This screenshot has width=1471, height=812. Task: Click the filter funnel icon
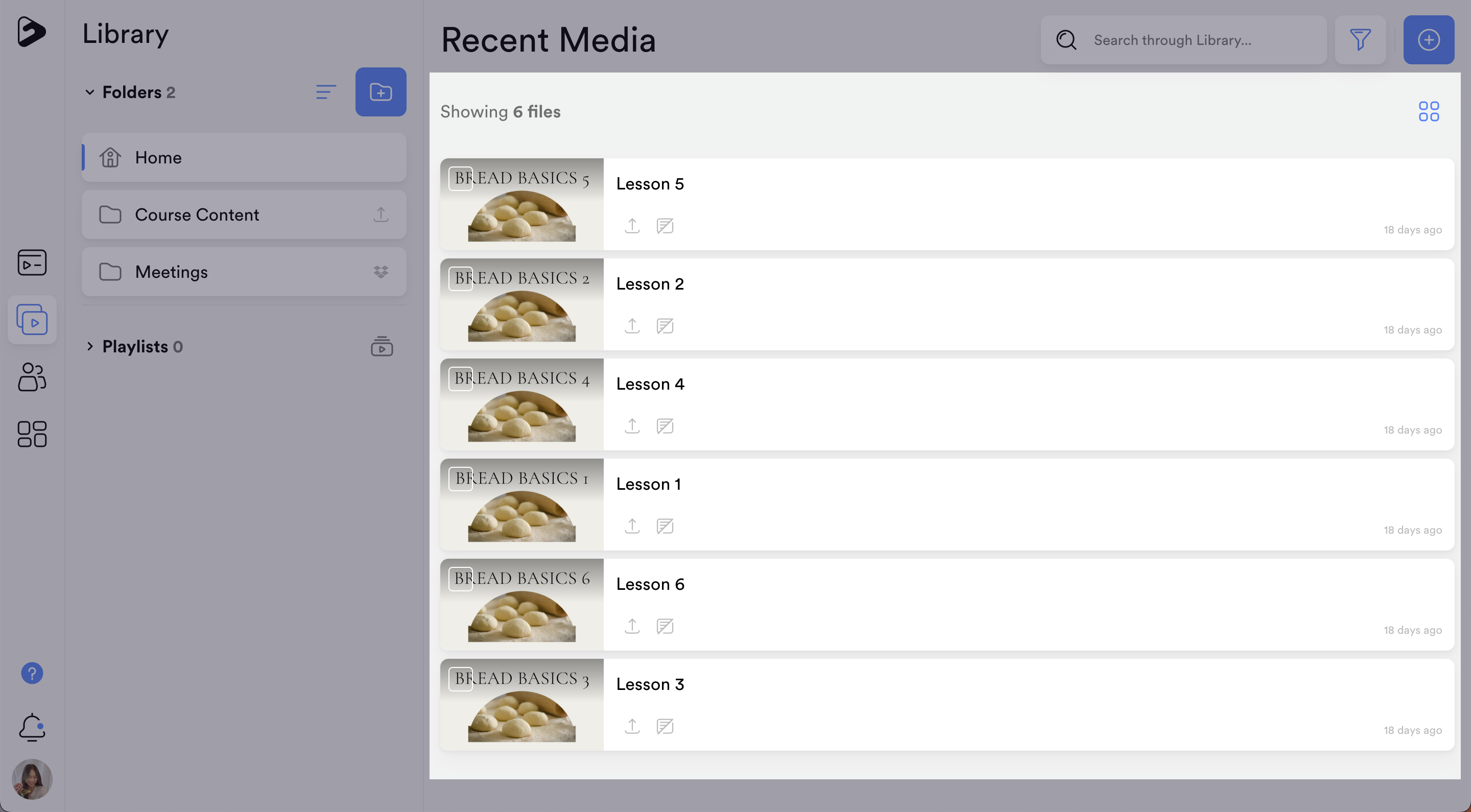1360,40
